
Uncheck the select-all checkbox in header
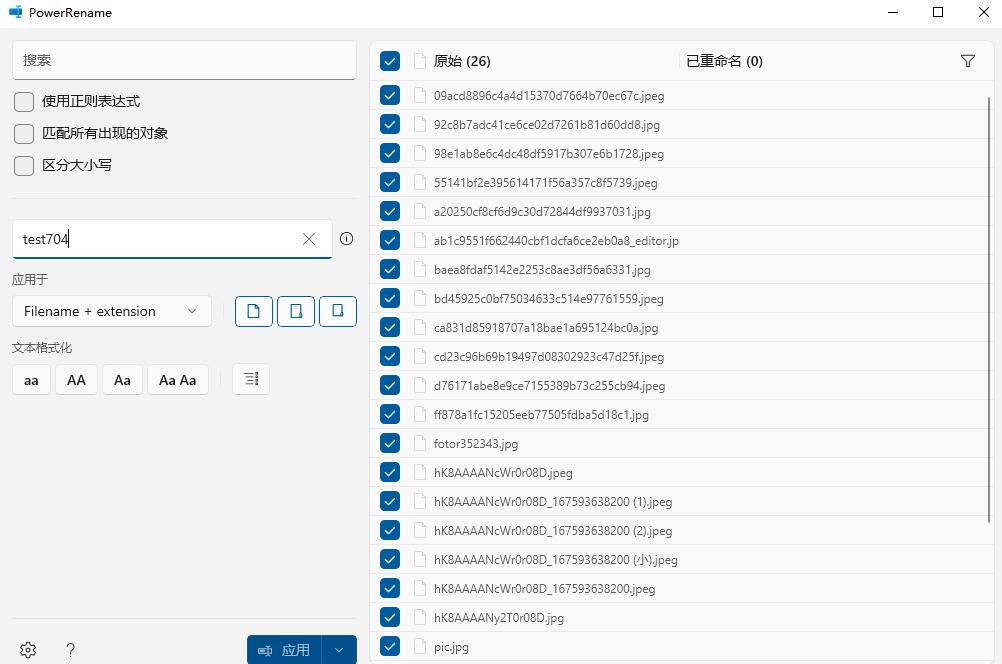point(390,61)
